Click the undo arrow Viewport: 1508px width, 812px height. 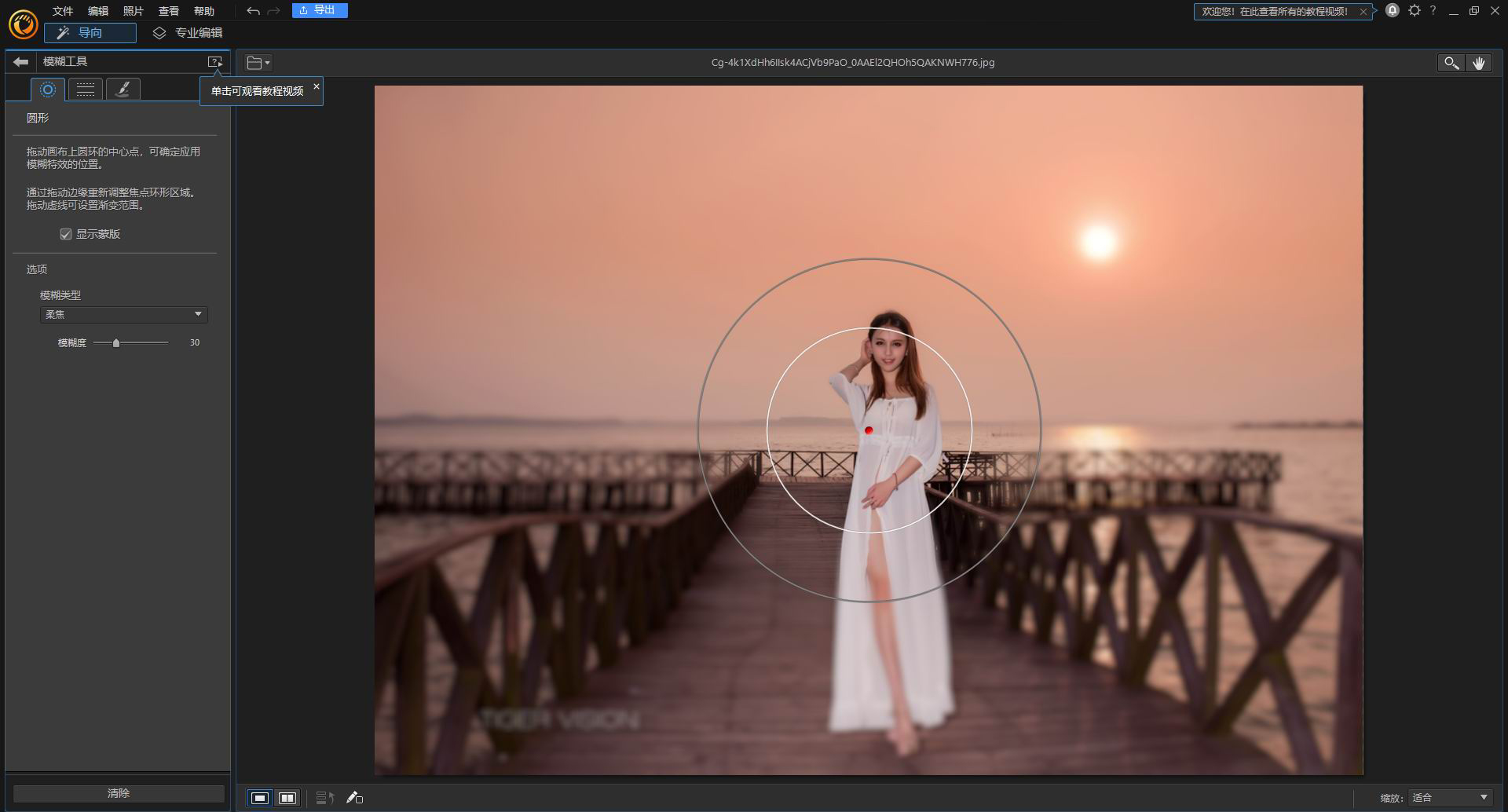(x=253, y=11)
